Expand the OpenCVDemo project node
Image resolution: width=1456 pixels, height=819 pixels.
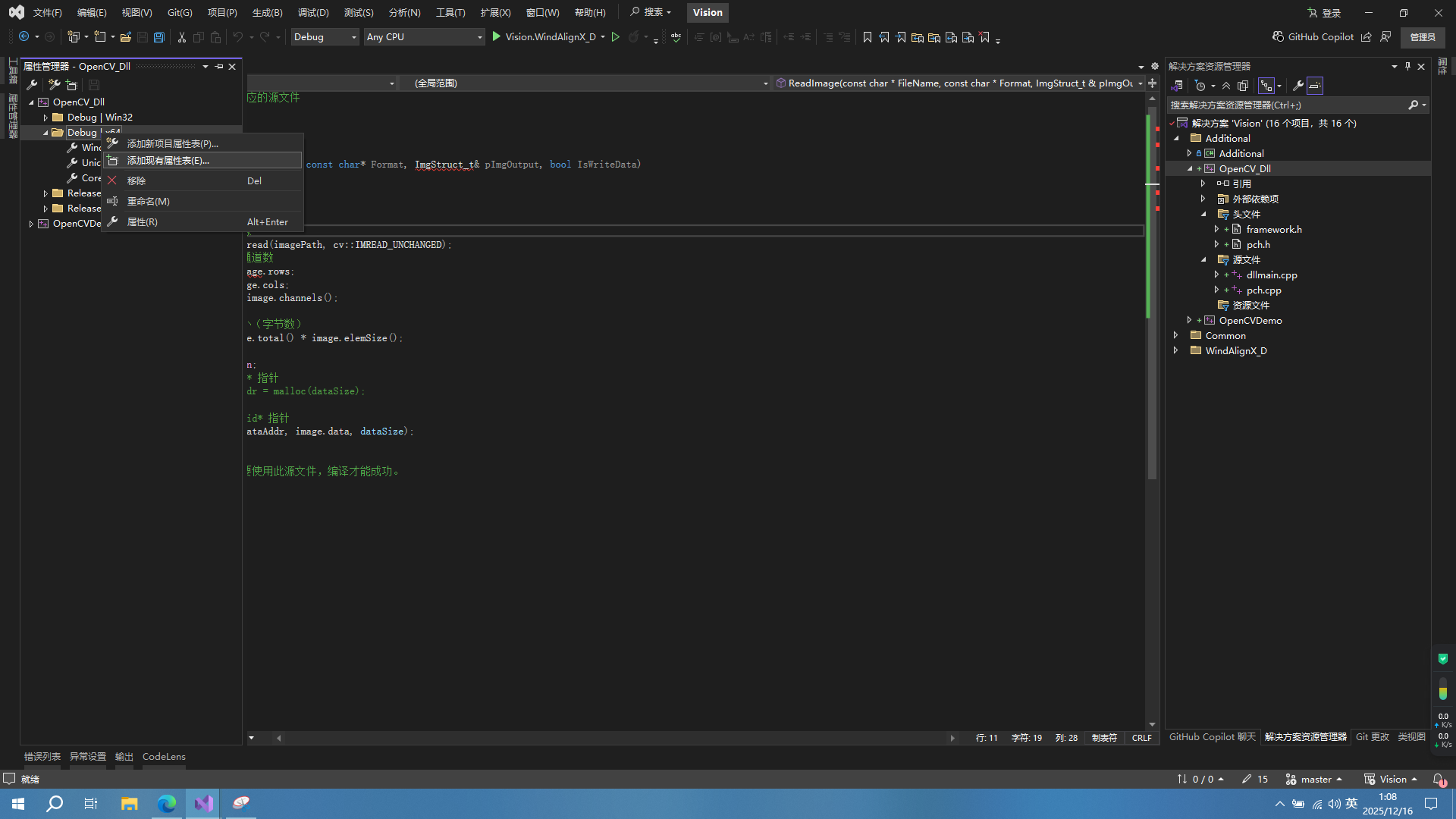[x=1189, y=320]
